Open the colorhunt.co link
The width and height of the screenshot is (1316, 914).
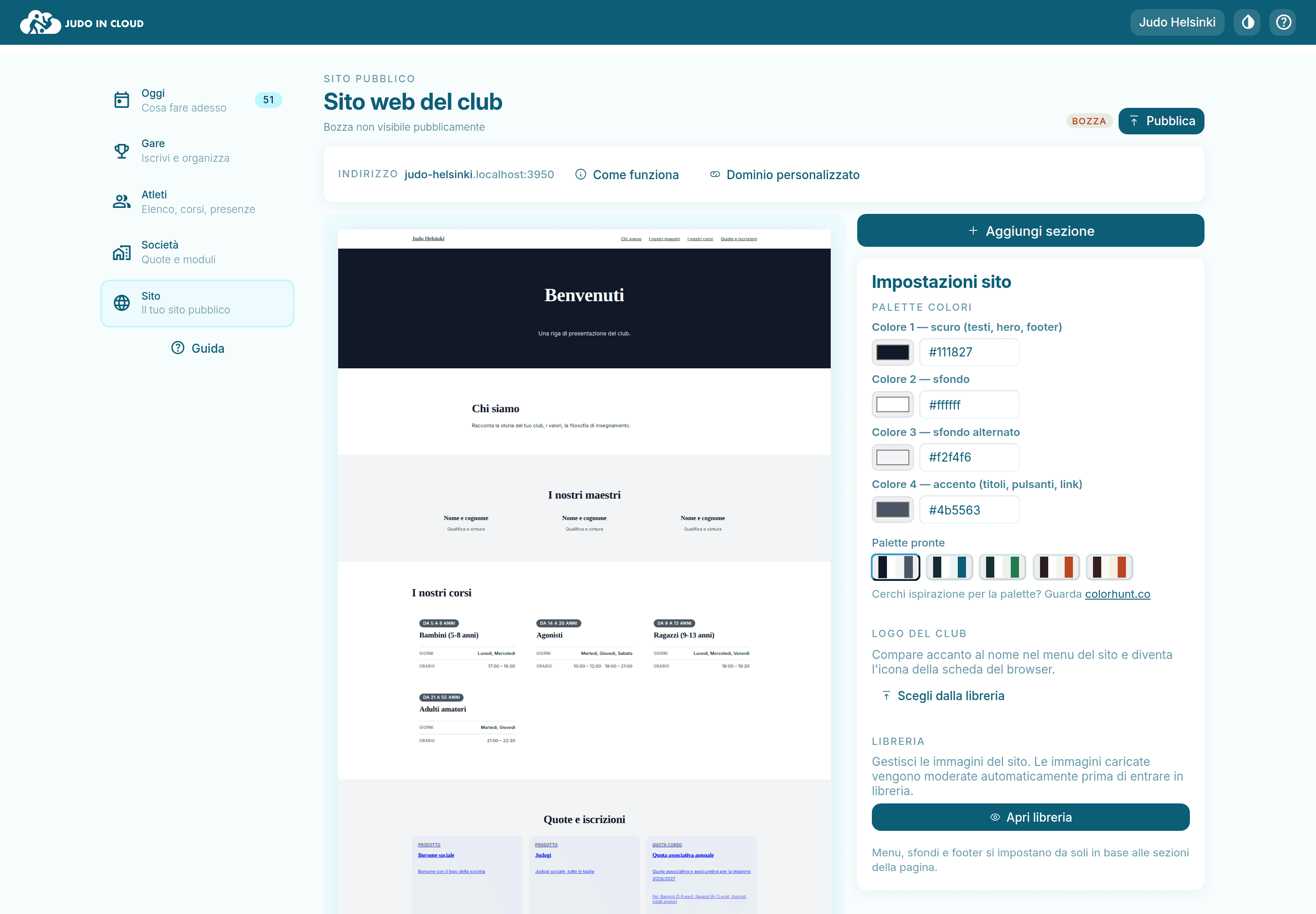click(x=1117, y=594)
